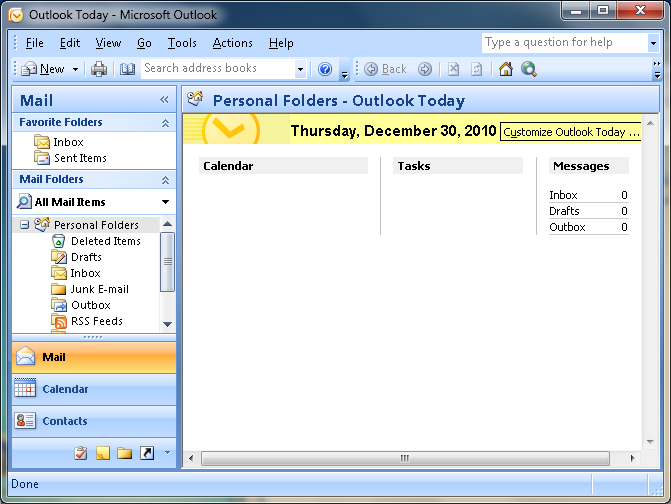This screenshot has width=671, height=504.
Task: Switch to Contacts navigation button
Action: 94,421
